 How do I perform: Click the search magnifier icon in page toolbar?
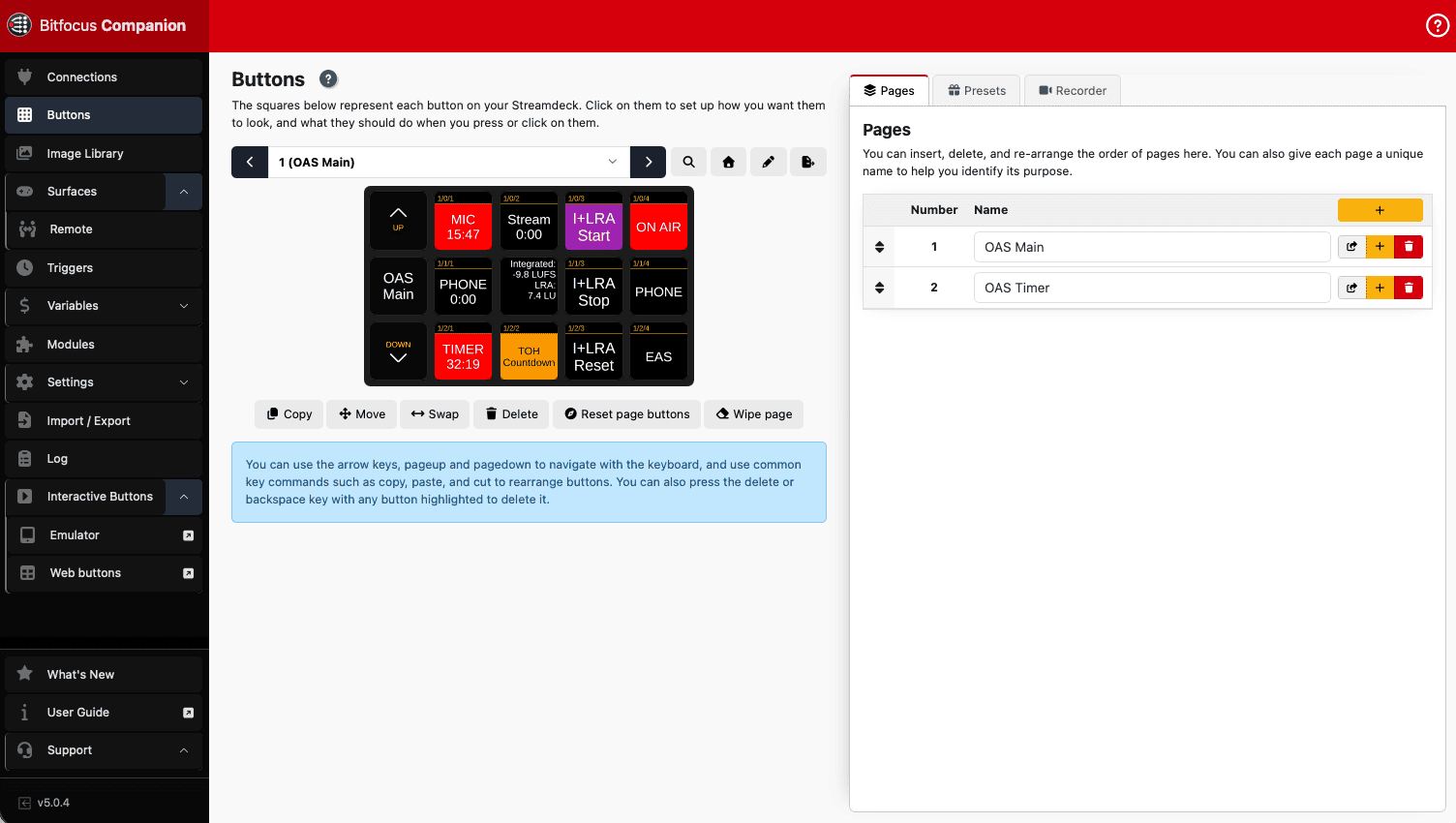click(689, 163)
